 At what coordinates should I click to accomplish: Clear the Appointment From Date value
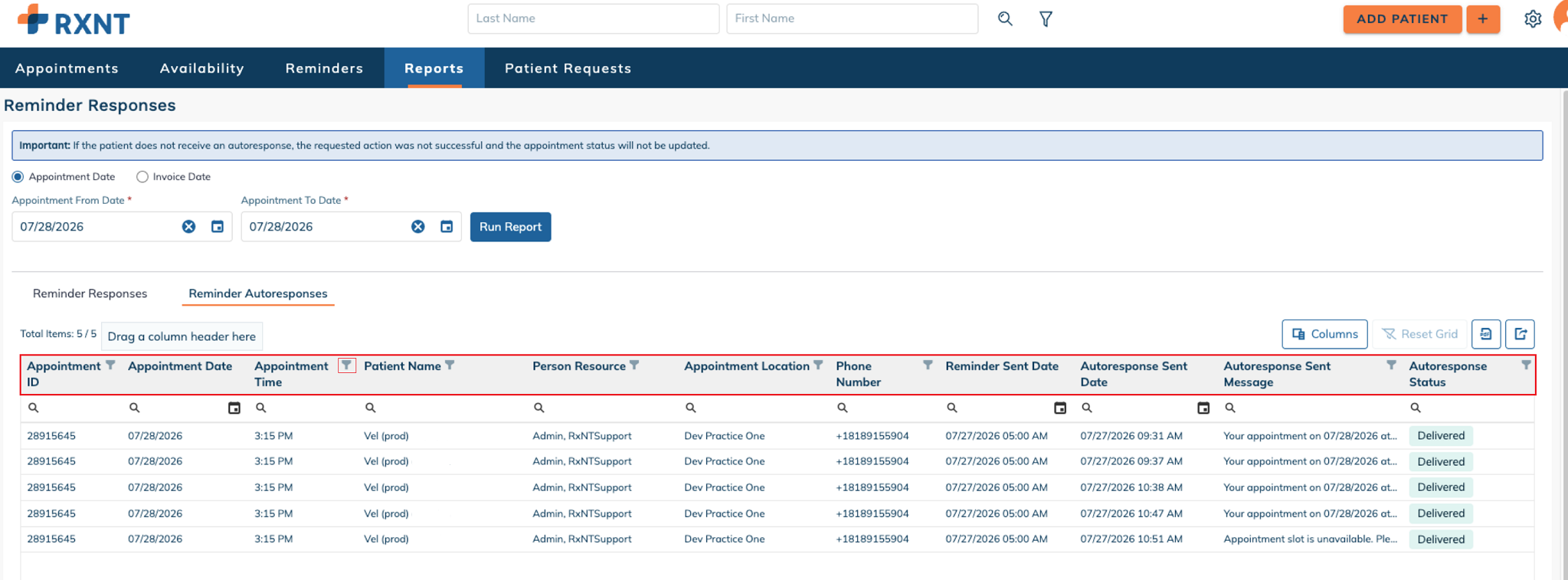(188, 227)
